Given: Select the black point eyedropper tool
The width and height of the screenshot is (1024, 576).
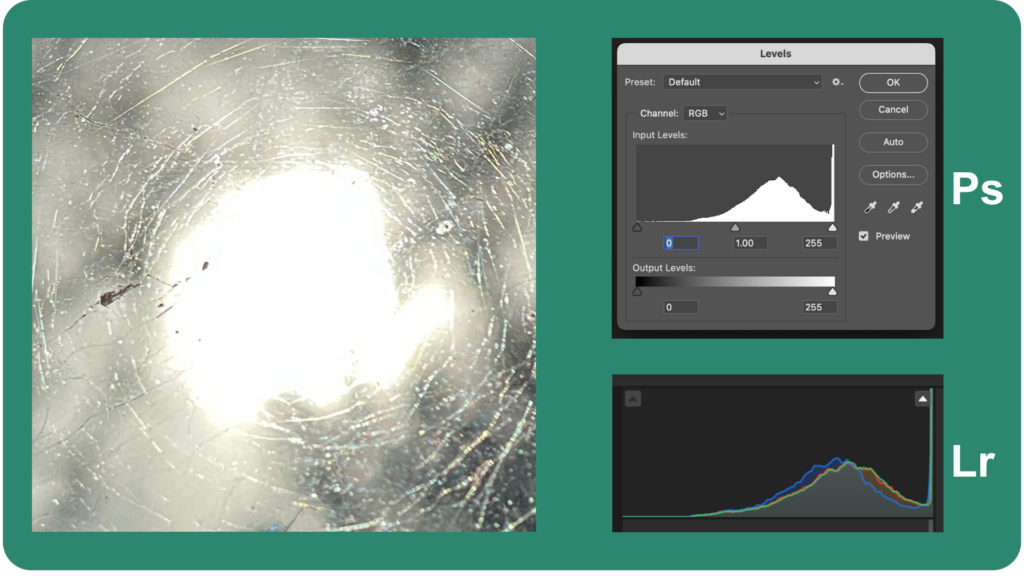Looking at the screenshot, I should [870, 206].
